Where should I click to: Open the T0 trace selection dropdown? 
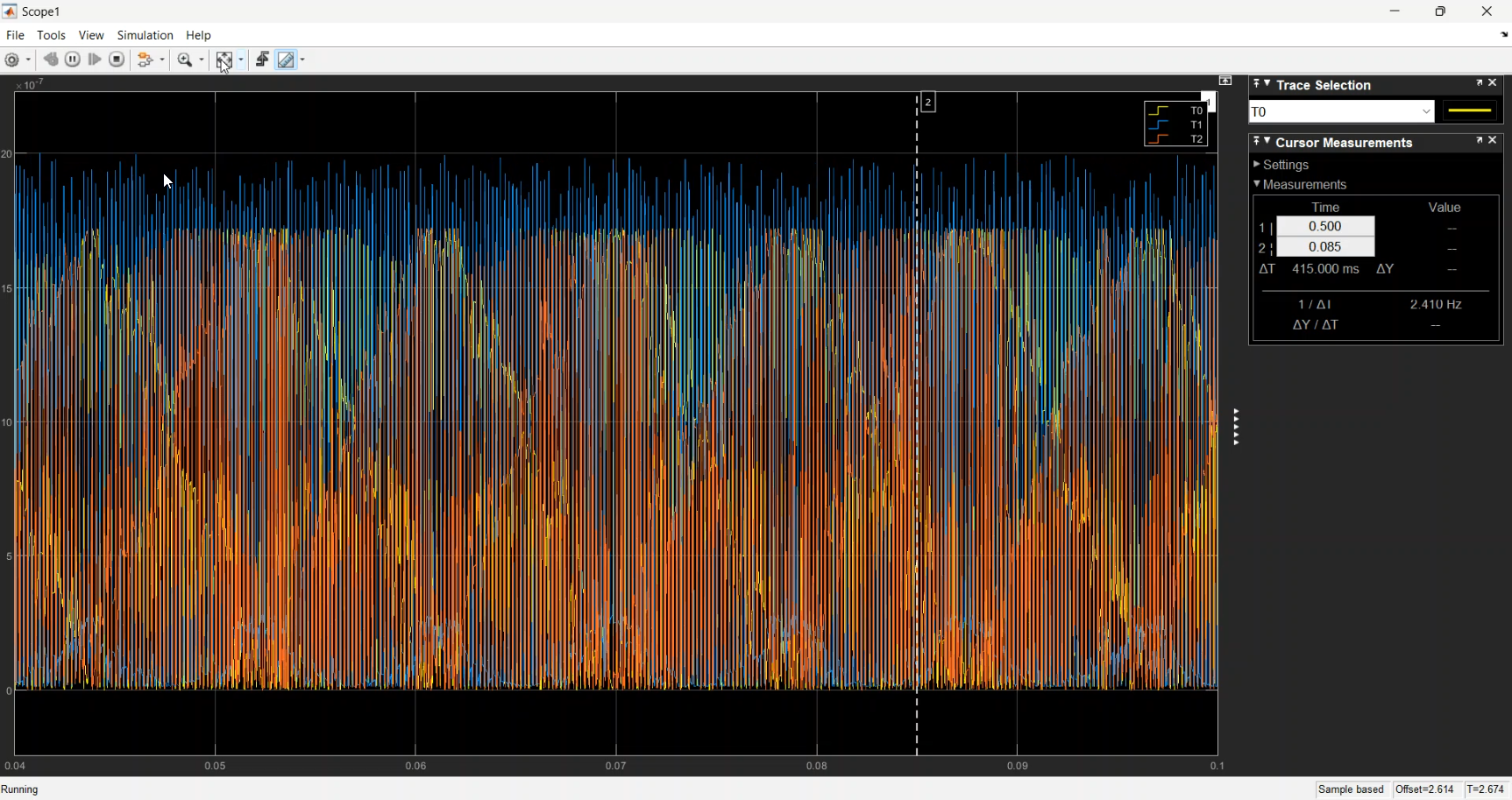tap(1342, 112)
